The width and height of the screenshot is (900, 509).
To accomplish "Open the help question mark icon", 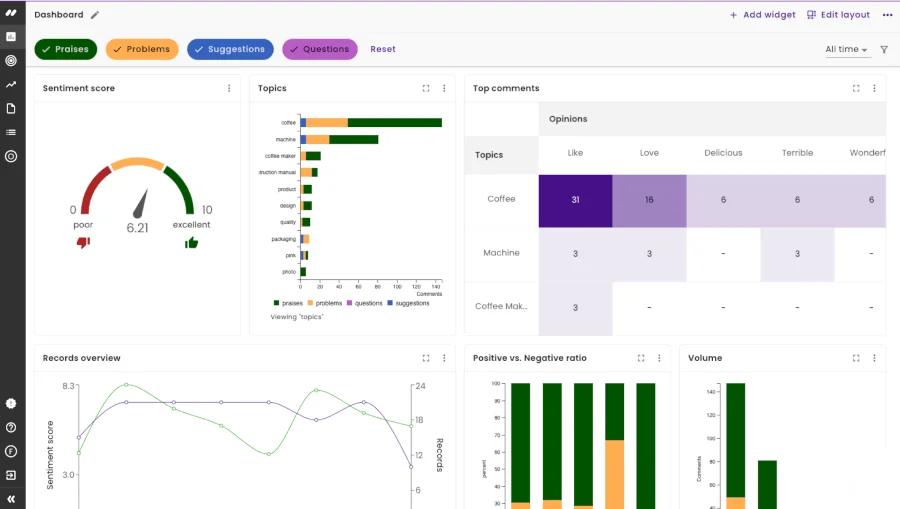I will coord(11,428).
